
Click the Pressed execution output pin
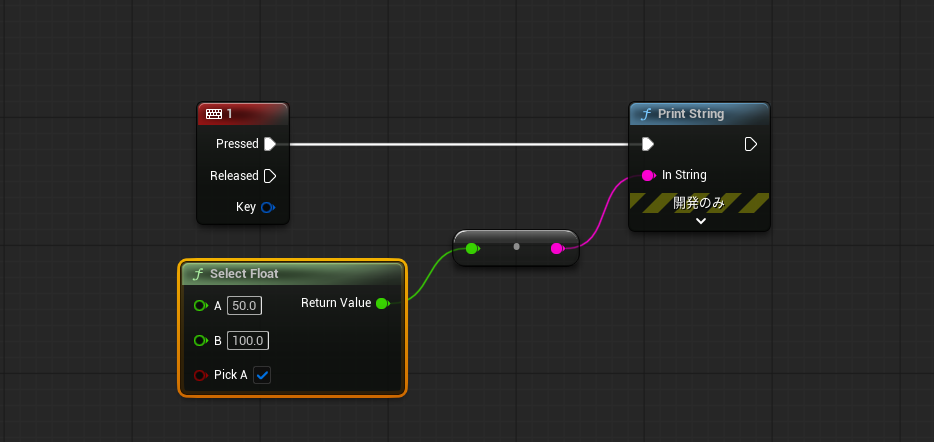[x=269, y=144]
